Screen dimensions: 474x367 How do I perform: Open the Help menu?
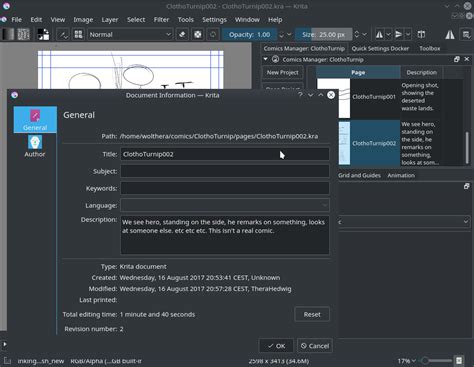point(275,20)
